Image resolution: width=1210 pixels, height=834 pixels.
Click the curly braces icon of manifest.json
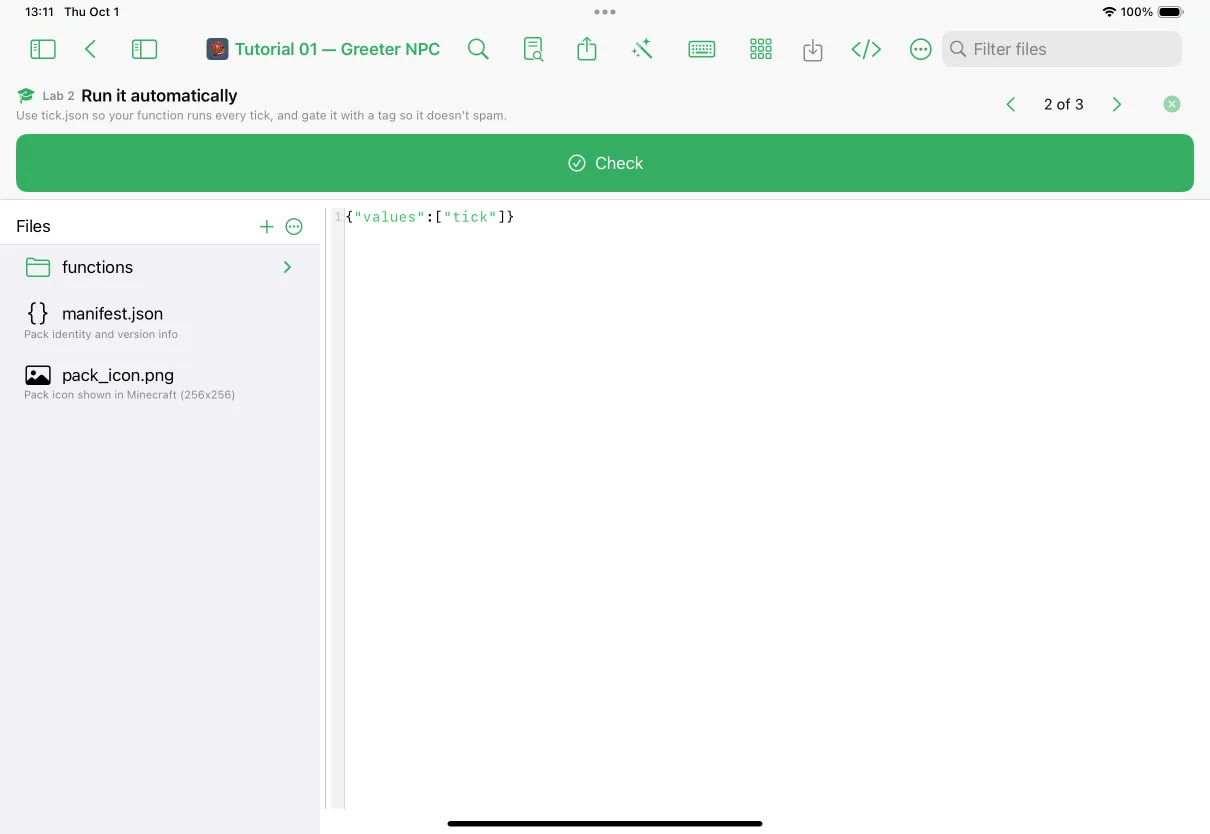38,313
